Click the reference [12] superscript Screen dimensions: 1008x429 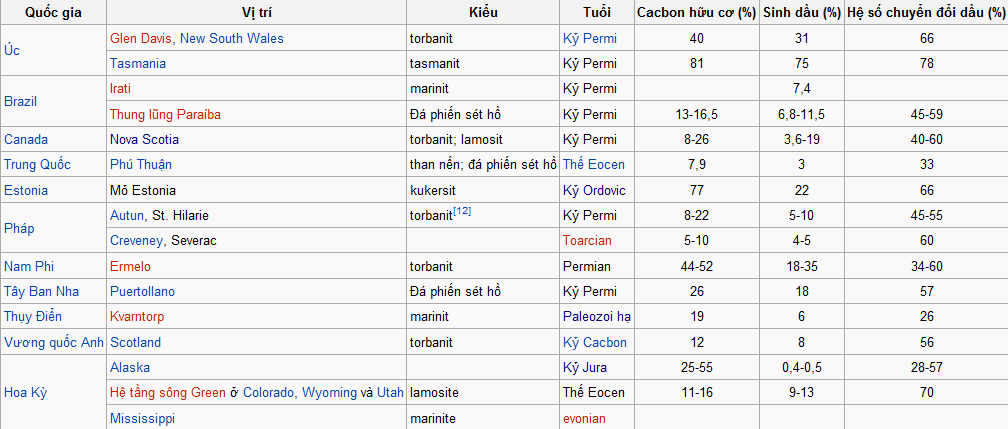coord(463,210)
